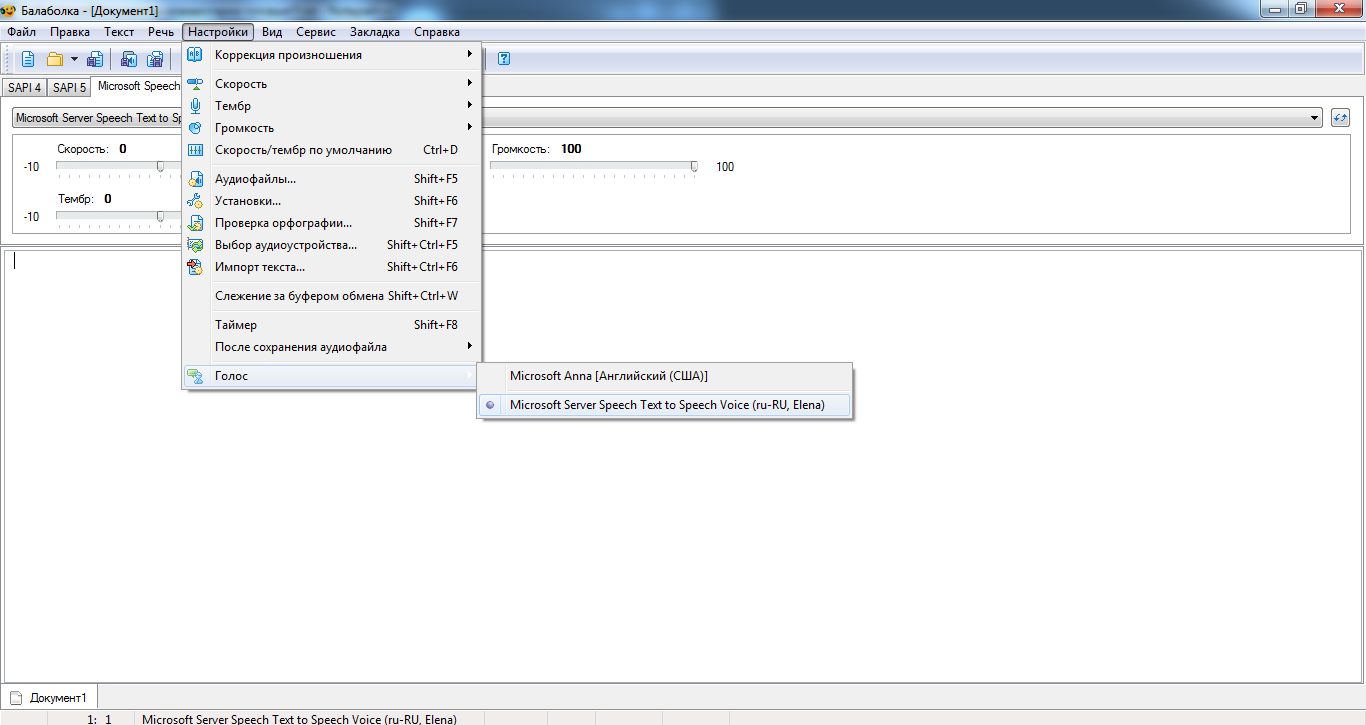
Task: Click the status bar voice name text
Action: tap(299, 719)
